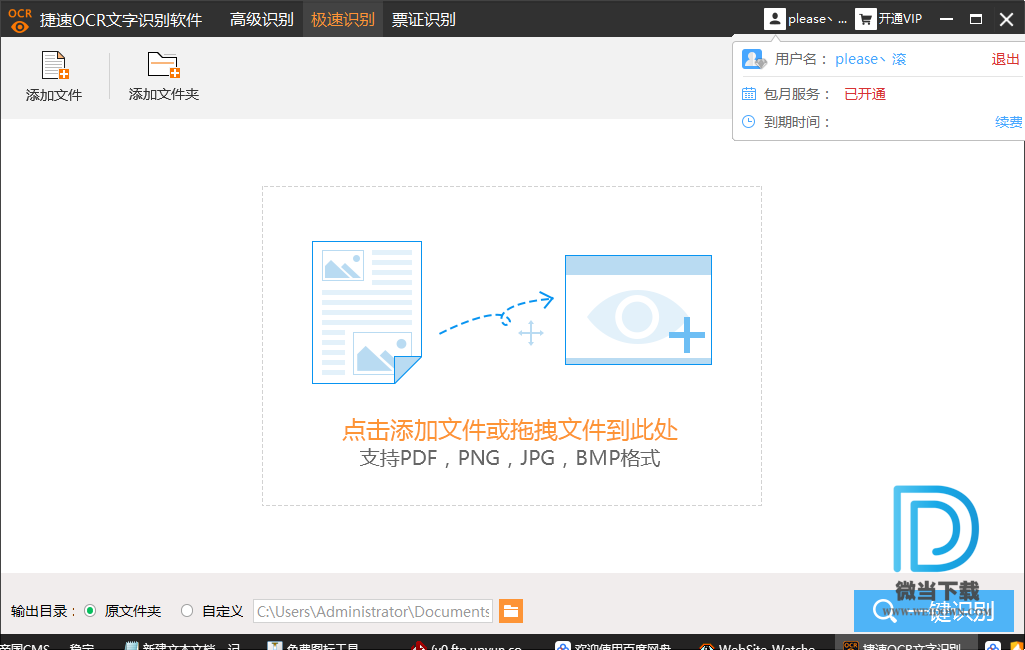The image size is (1025, 650).
Task: Click the shopping cart 开通VIP icon
Action: pos(865,19)
